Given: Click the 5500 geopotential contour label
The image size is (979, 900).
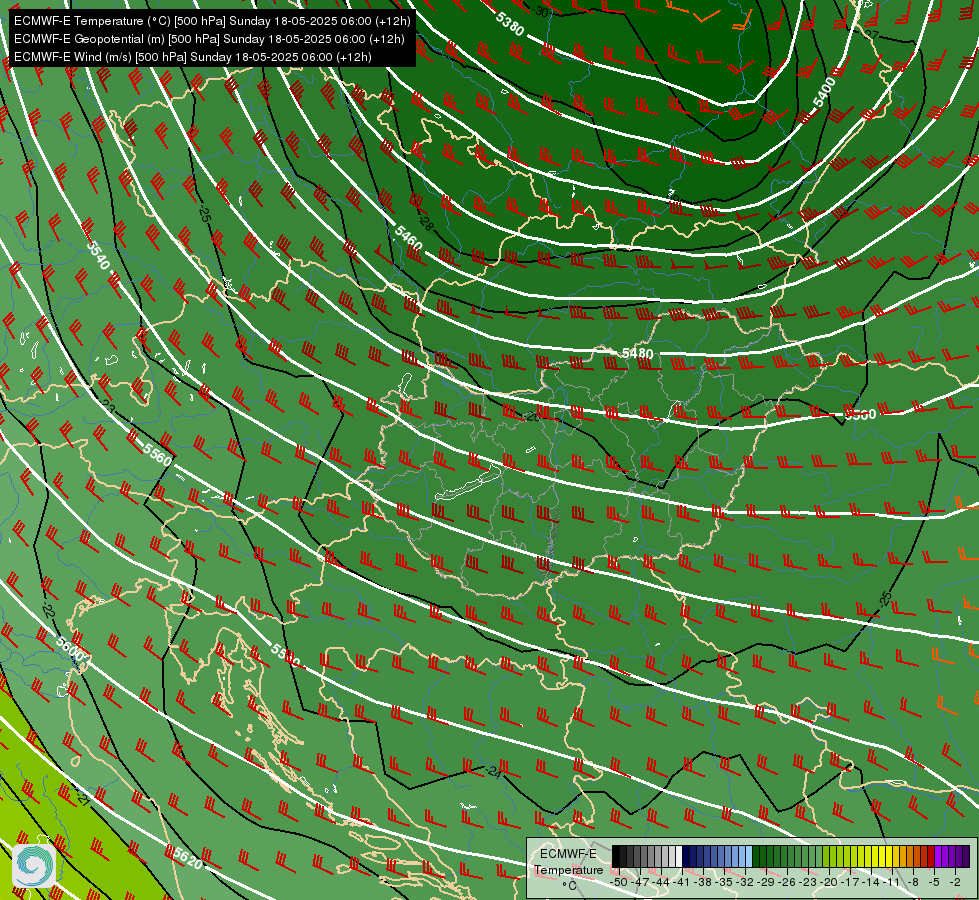Looking at the screenshot, I should [x=860, y=414].
